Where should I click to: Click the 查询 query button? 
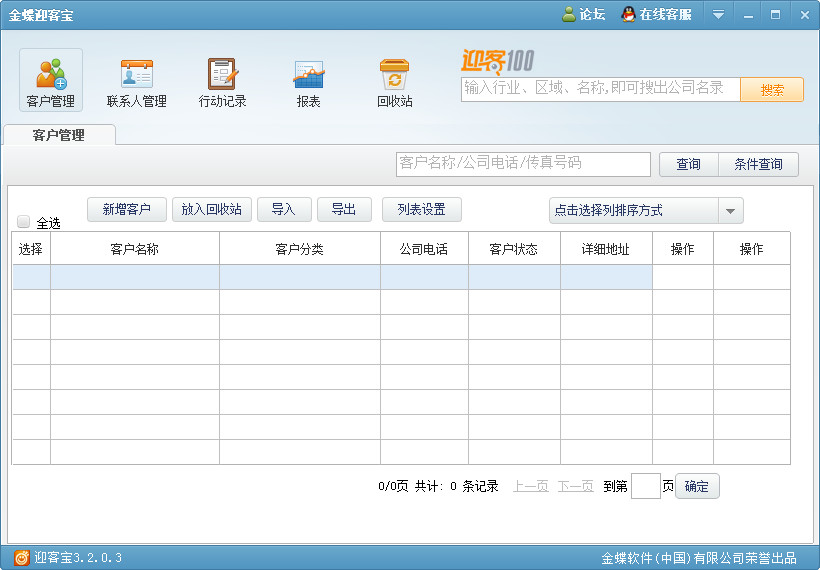[689, 164]
